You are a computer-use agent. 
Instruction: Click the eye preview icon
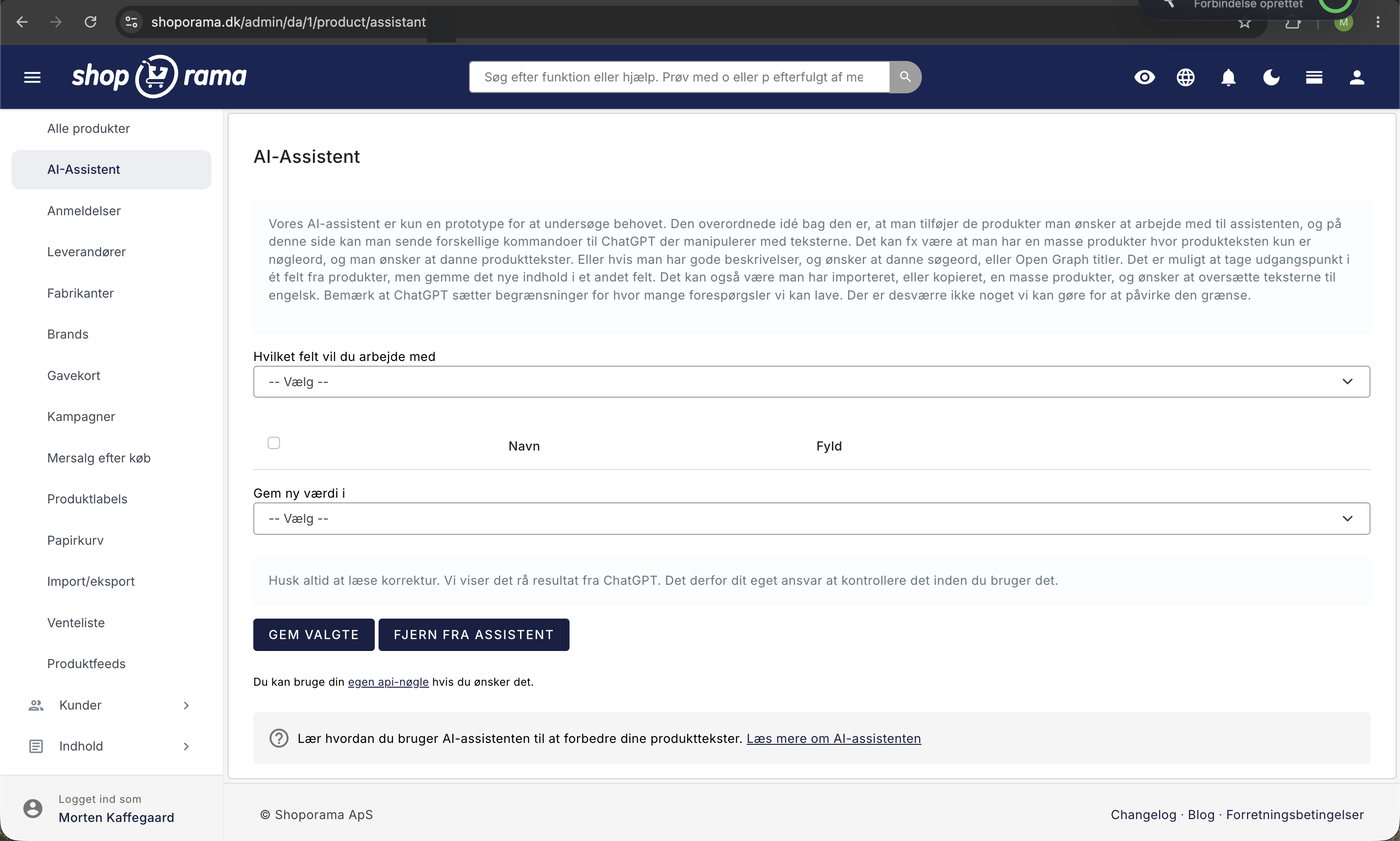pos(1145,77)
